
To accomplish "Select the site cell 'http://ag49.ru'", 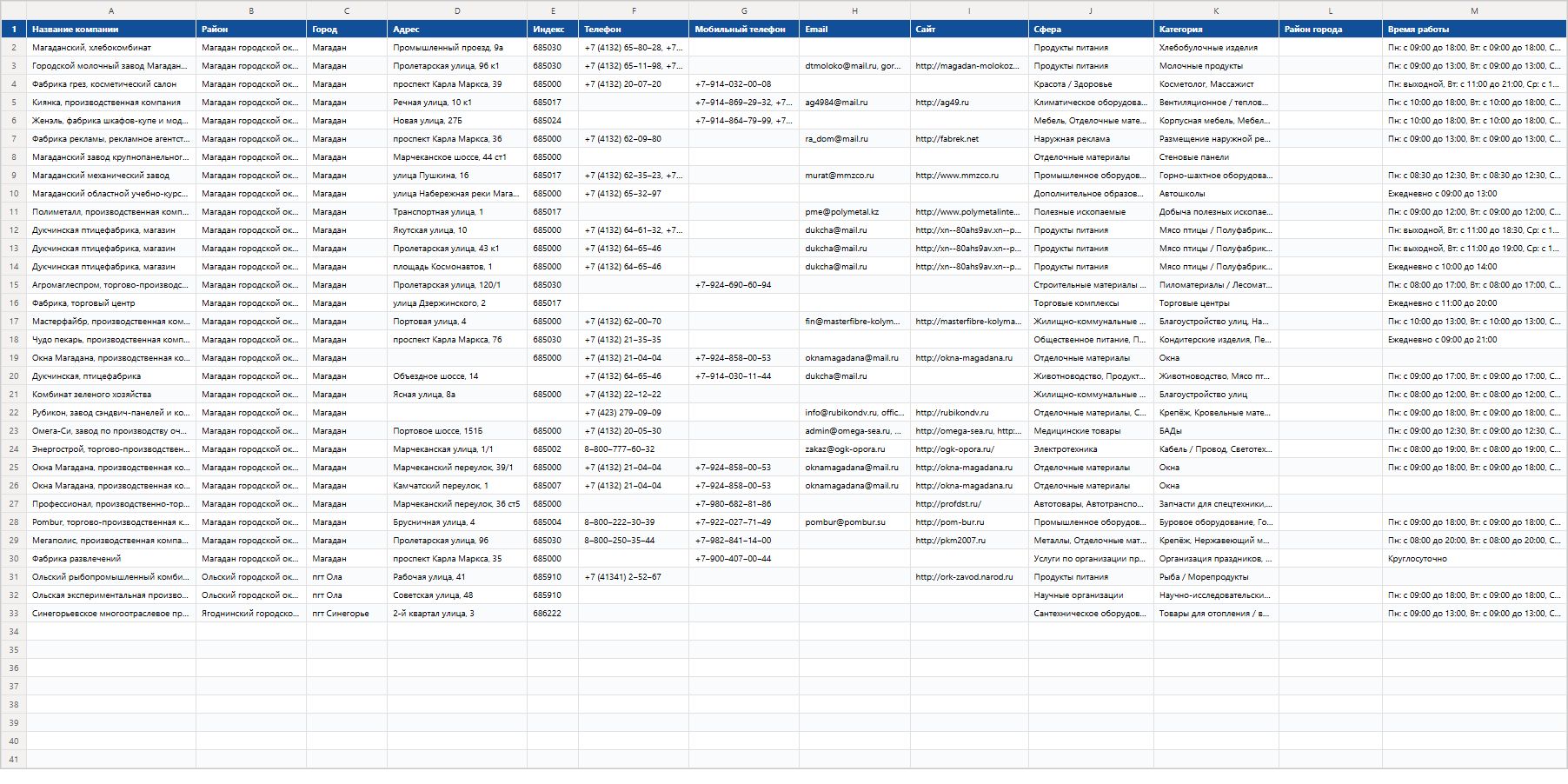I will click(969, 103).
